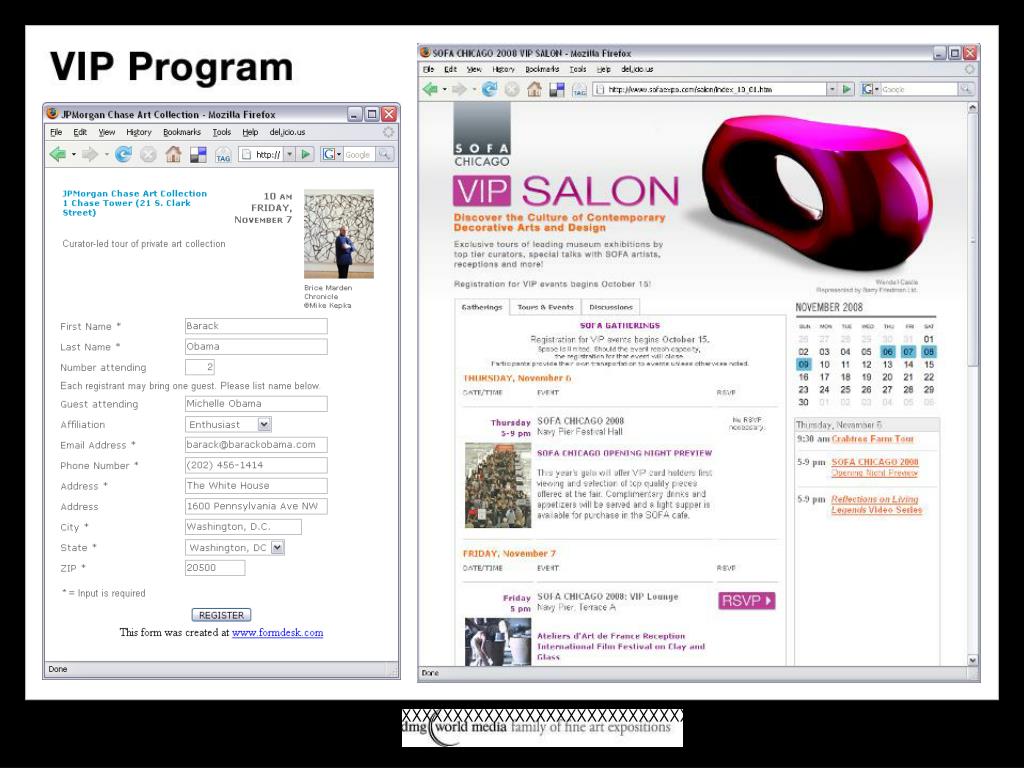Click green Go arrow in JPMorgan window
Screen dimensions: 1024x768
coord(306,155)
